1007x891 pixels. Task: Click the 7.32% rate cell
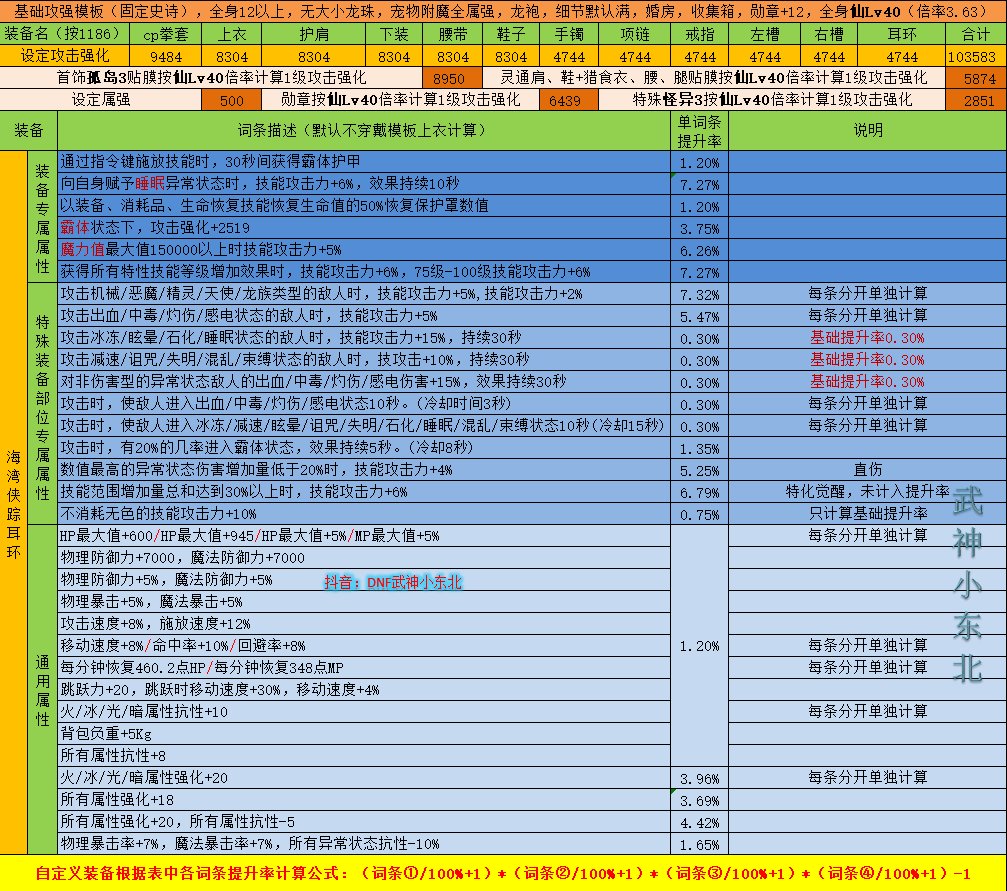pyautogui.click(x=699, y=294)
